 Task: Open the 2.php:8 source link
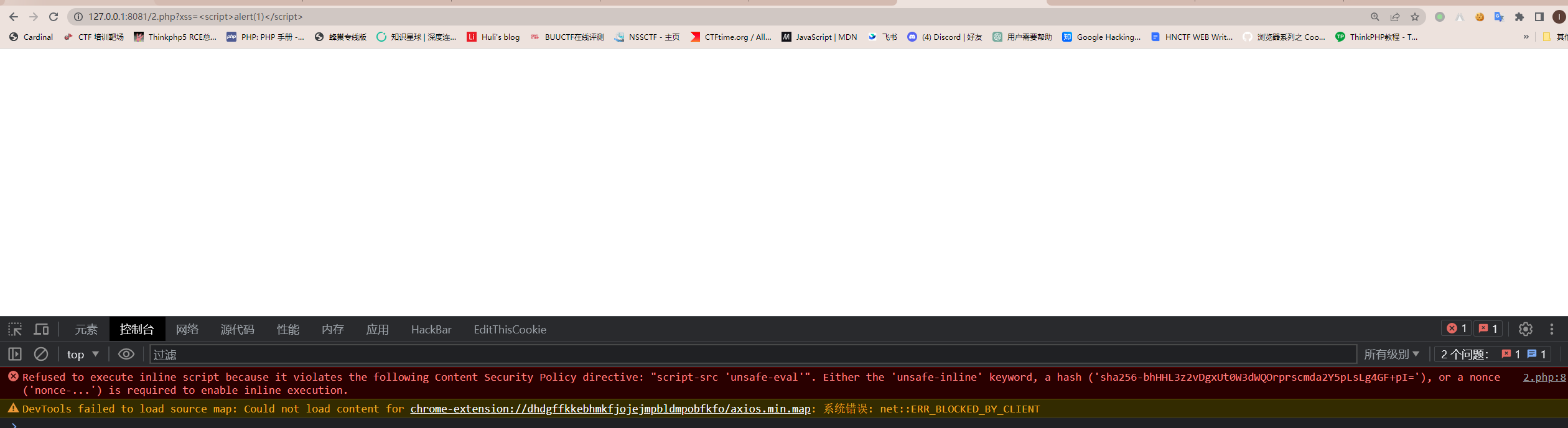(1544, 377)
